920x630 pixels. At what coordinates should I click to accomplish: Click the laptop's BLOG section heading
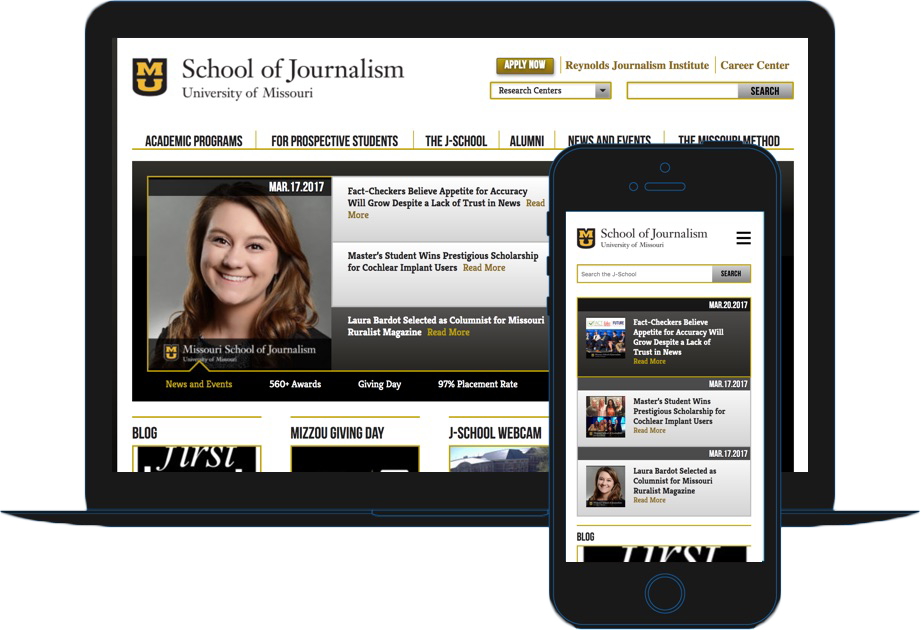pyautogui.click(x=144, y=433)
